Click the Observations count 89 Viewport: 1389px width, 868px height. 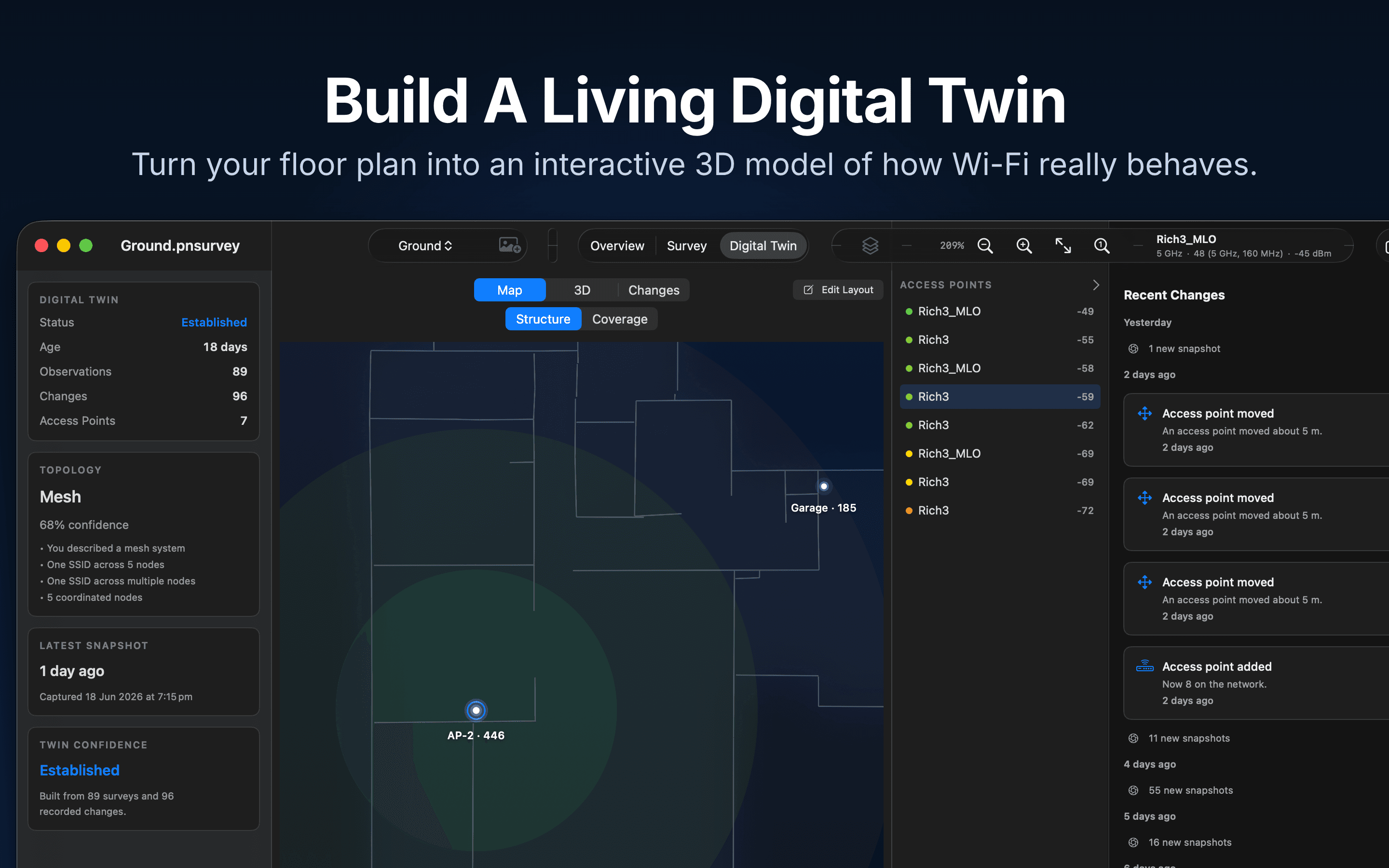239,371
